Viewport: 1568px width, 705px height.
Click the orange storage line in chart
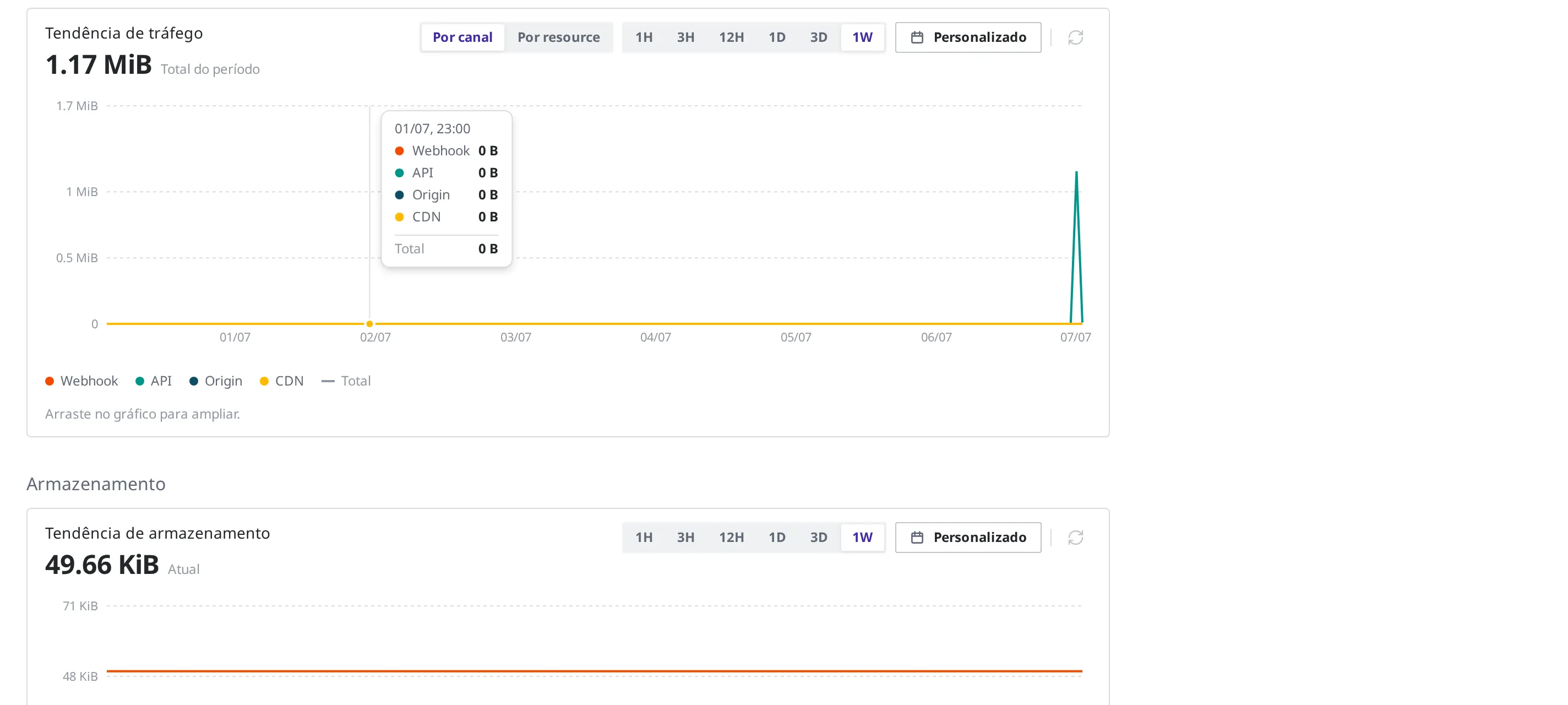pyautogui.click(x=594, y=671)
